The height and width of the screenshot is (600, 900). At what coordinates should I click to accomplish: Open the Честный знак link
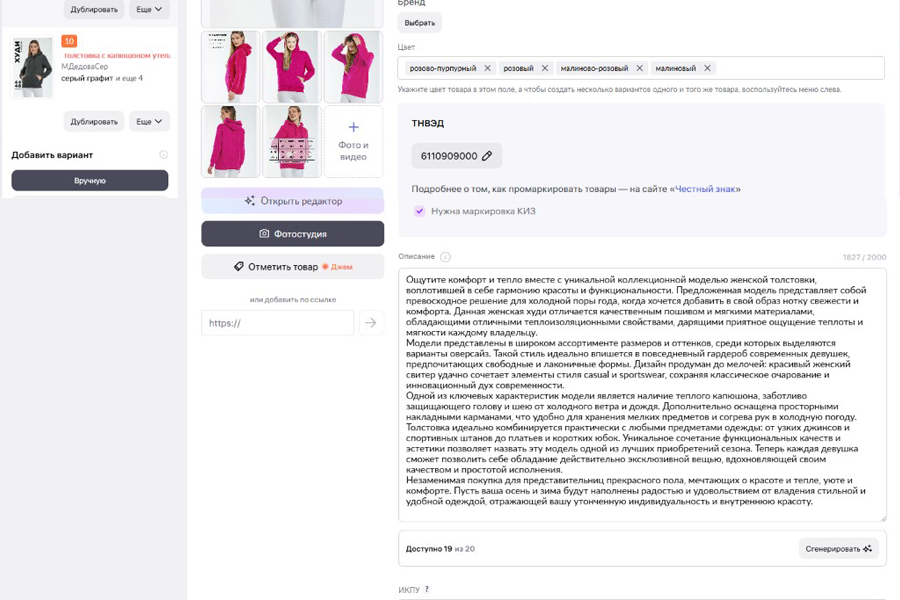(x=705, y=189)
